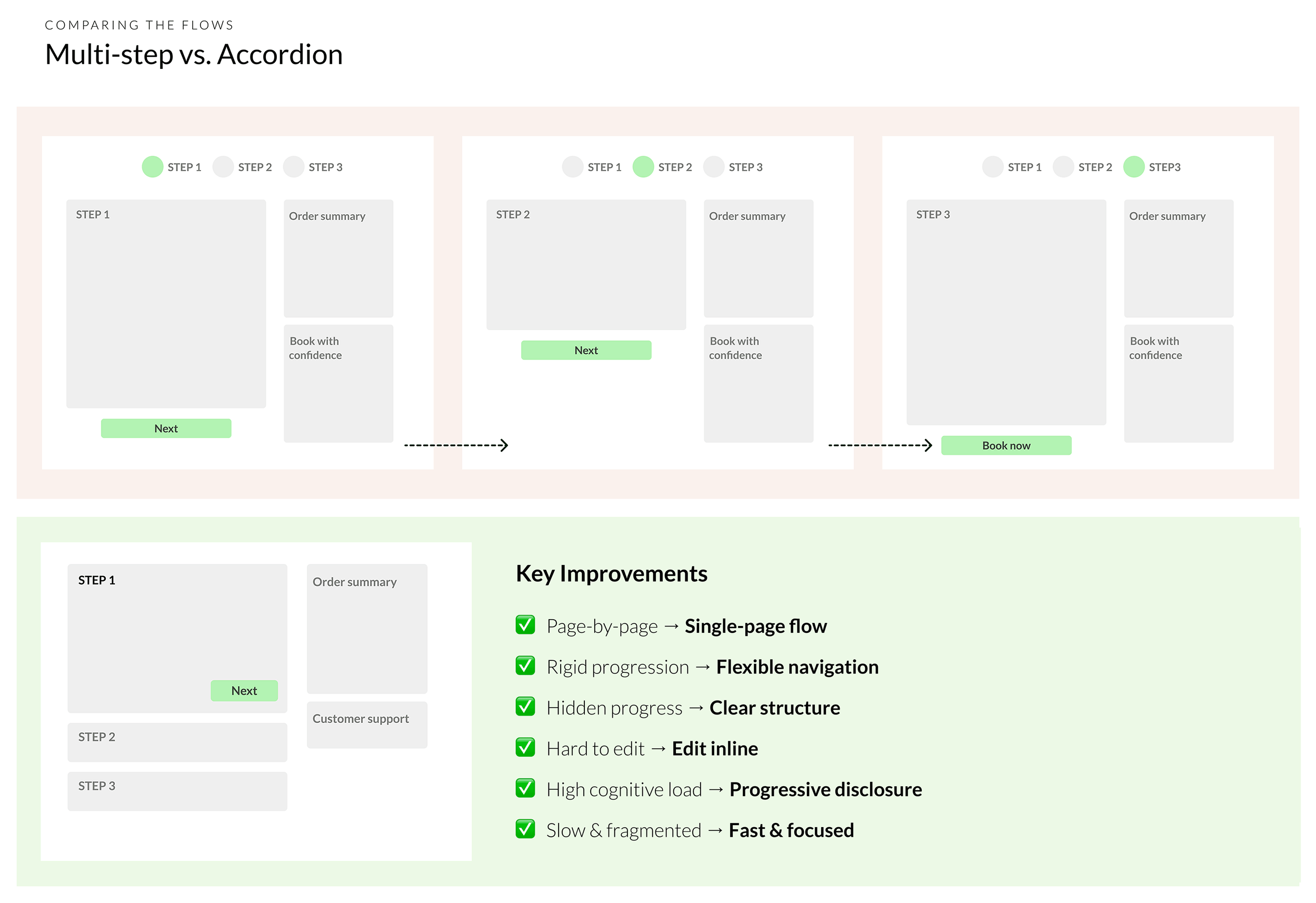
Task: Click the green STEP 2 circle in middle wireframe
Action: (x=643, y=167)
